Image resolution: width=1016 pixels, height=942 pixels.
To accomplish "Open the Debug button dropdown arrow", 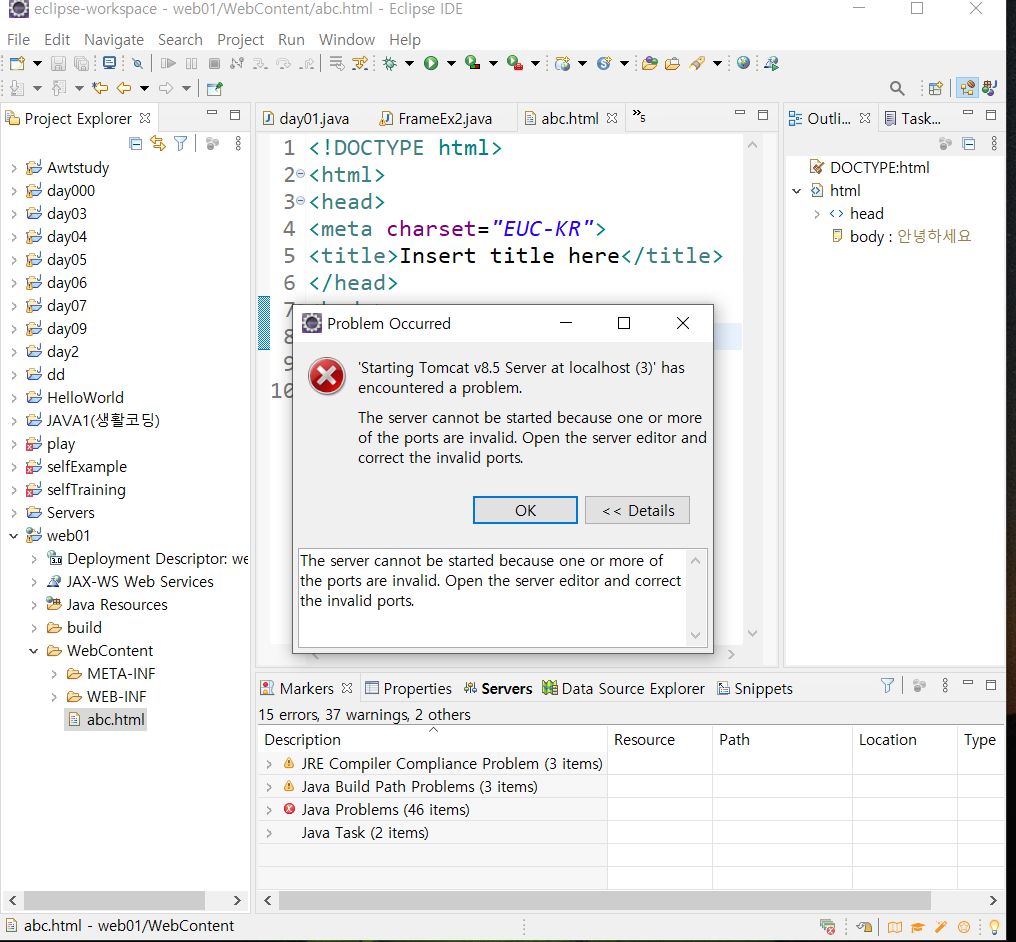I will [x=410, y=63].
